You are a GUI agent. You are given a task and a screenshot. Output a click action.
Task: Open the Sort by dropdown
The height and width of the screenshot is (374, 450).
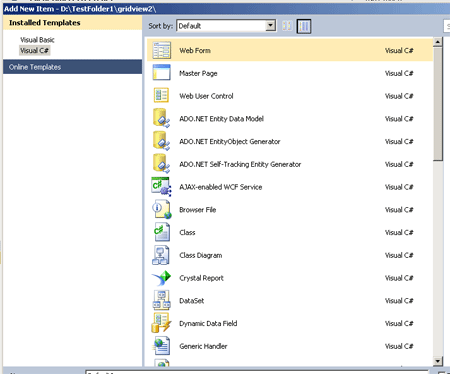click(x=271, y=26)
